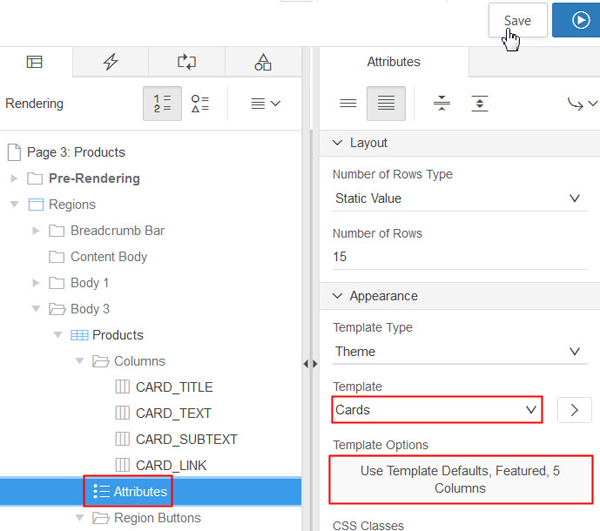Select the CARD_TITLE column node
Screen dimensions: 600x531
[174, 387]
